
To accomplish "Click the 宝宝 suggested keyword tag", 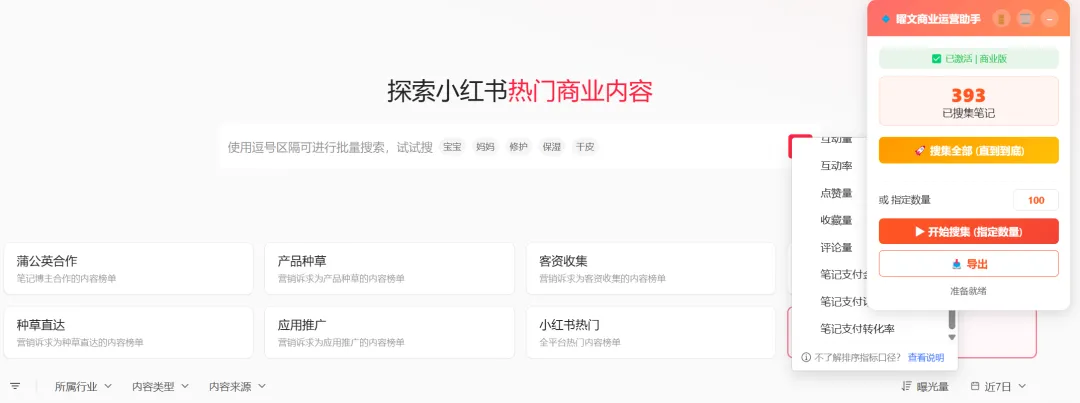I will click(x=453, y=147).
